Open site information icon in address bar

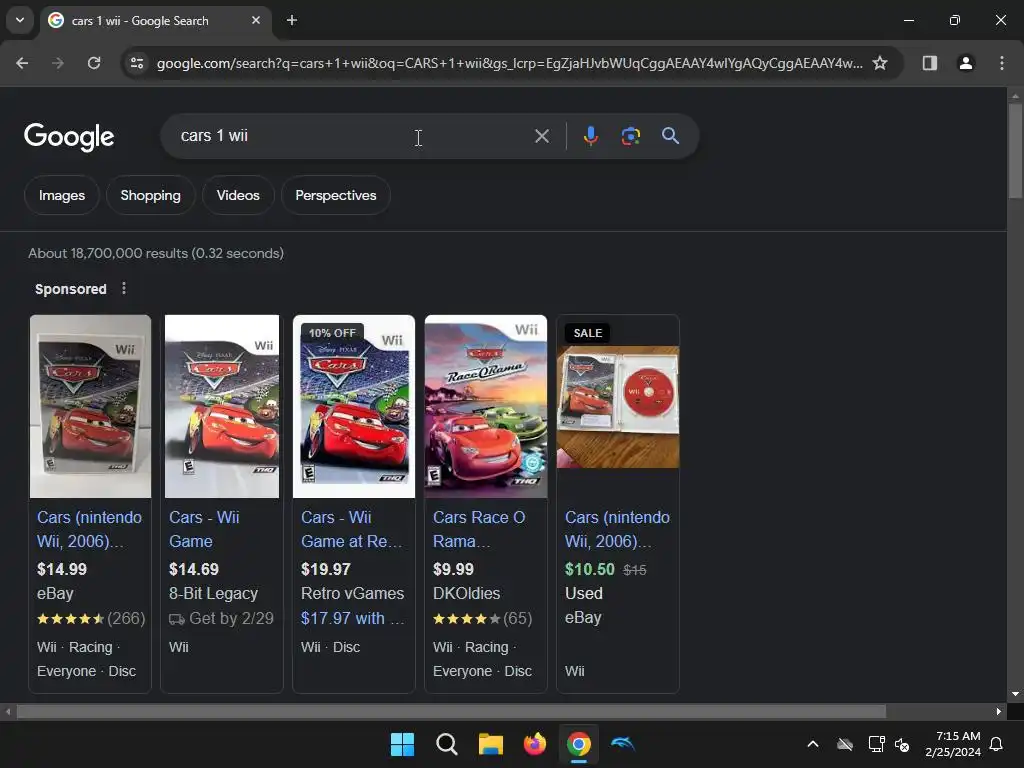point(137,63)
